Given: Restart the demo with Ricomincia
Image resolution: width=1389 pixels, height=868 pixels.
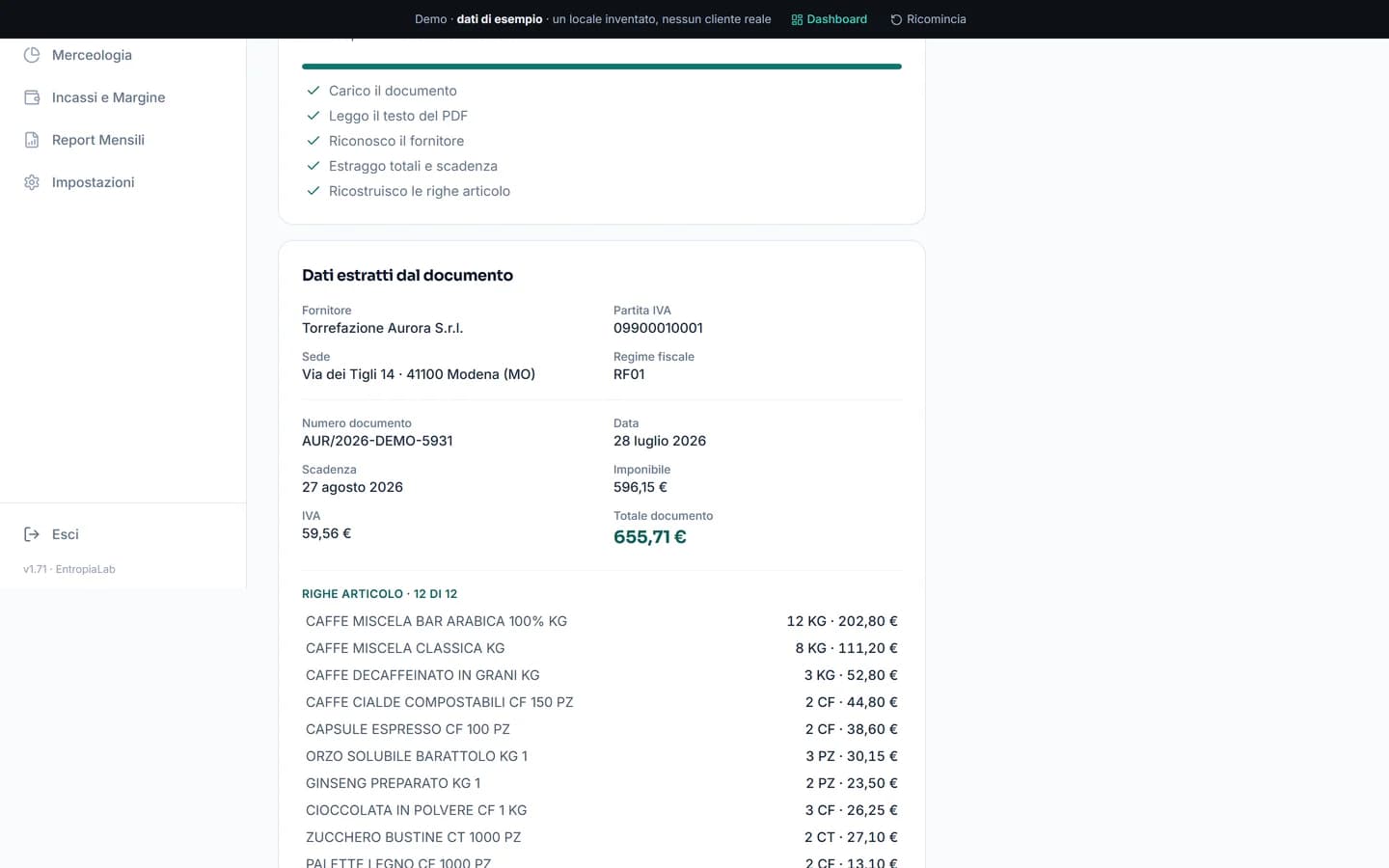Looking at the screenshot, I should [928, 19].
